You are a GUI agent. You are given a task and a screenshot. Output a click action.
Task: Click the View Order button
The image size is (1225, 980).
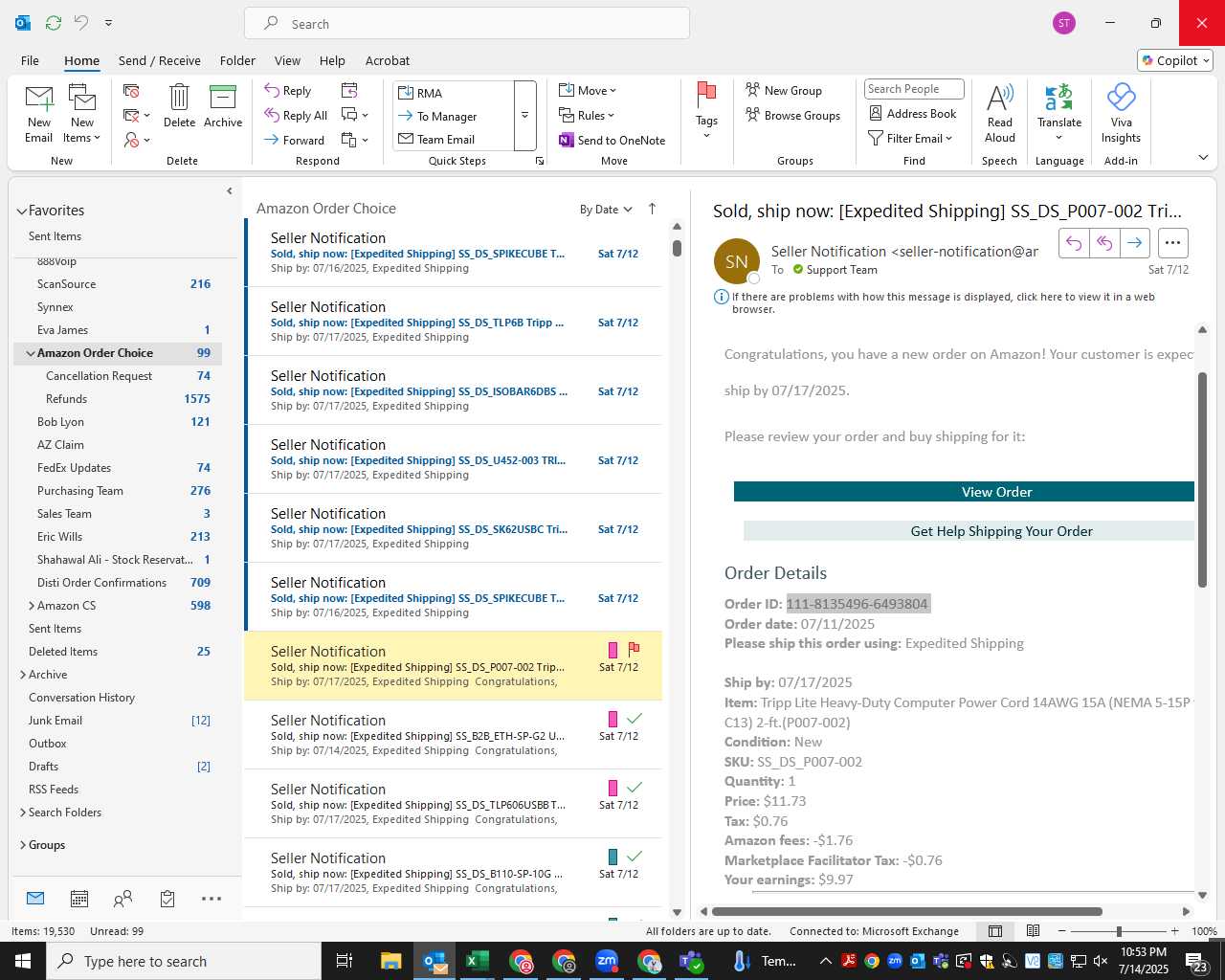click(964, 492)
